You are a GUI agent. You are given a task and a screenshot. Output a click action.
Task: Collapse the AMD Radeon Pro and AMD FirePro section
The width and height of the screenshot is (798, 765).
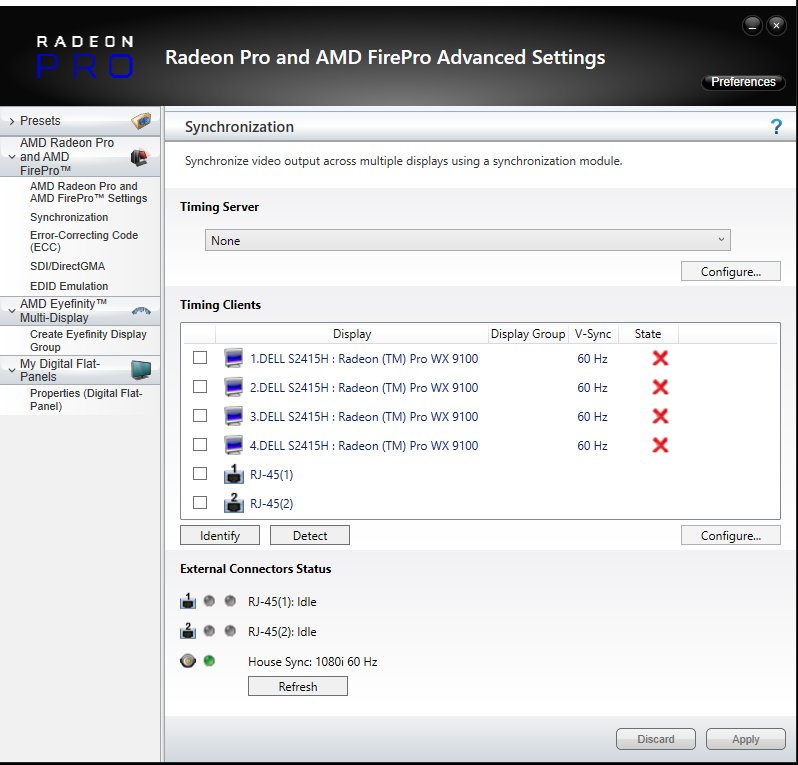point(12,157)
